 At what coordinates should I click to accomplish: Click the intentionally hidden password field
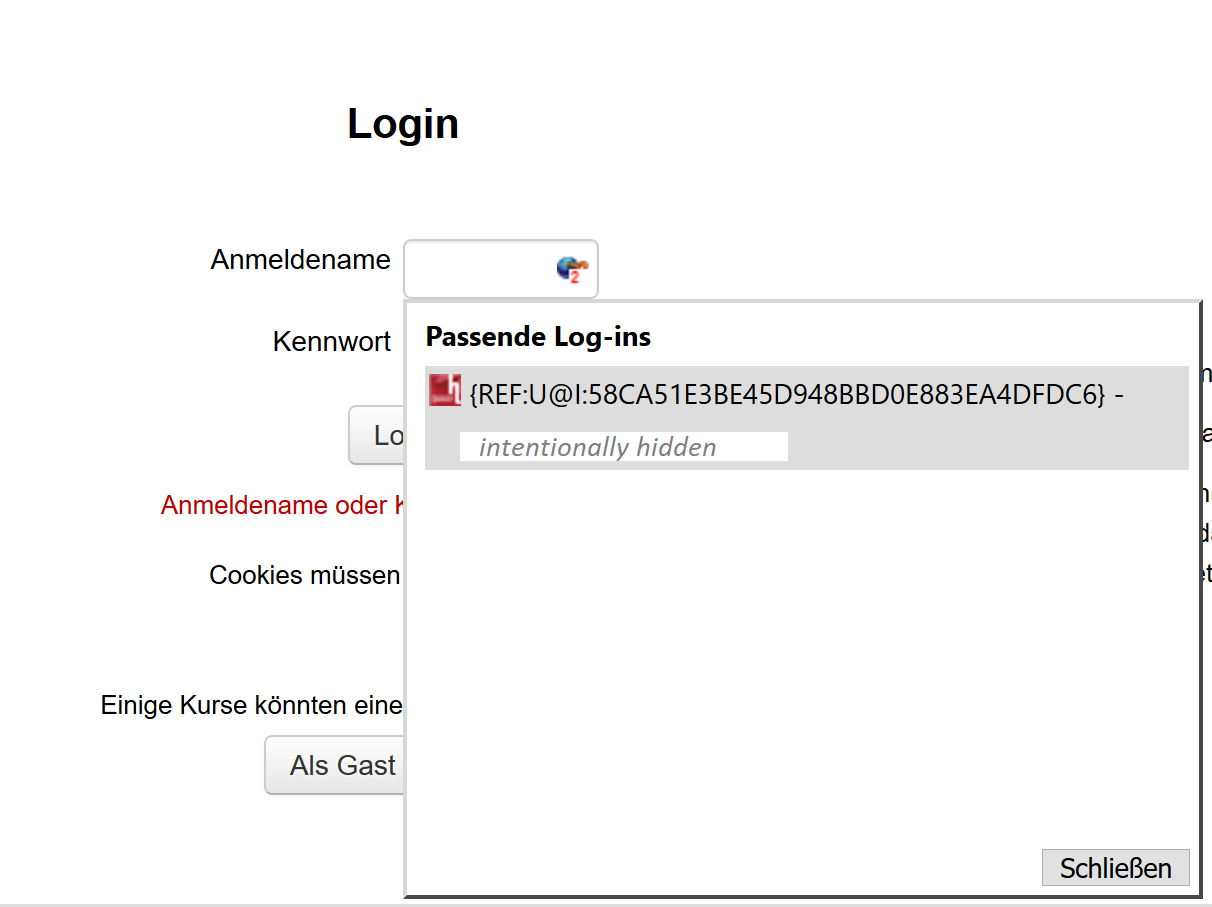[623, 446]
